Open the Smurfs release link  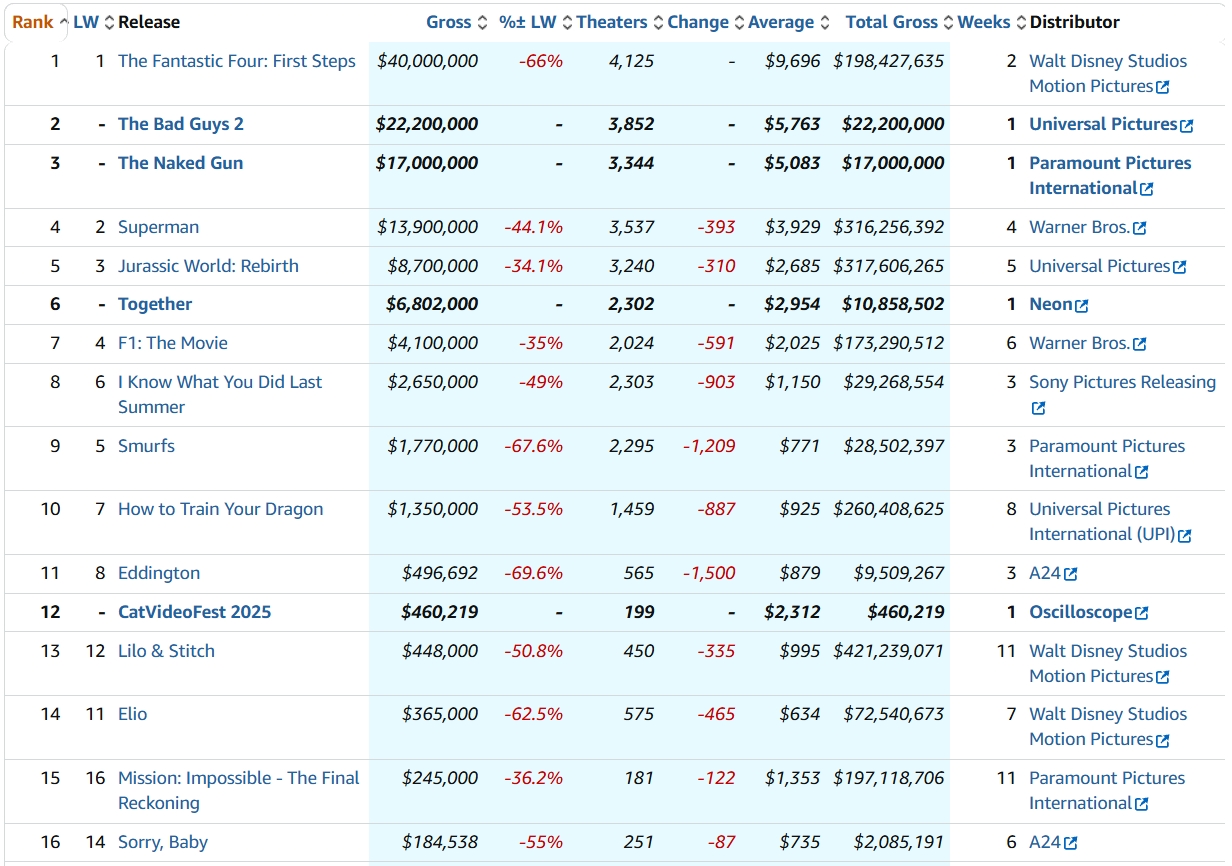point(146,446)
